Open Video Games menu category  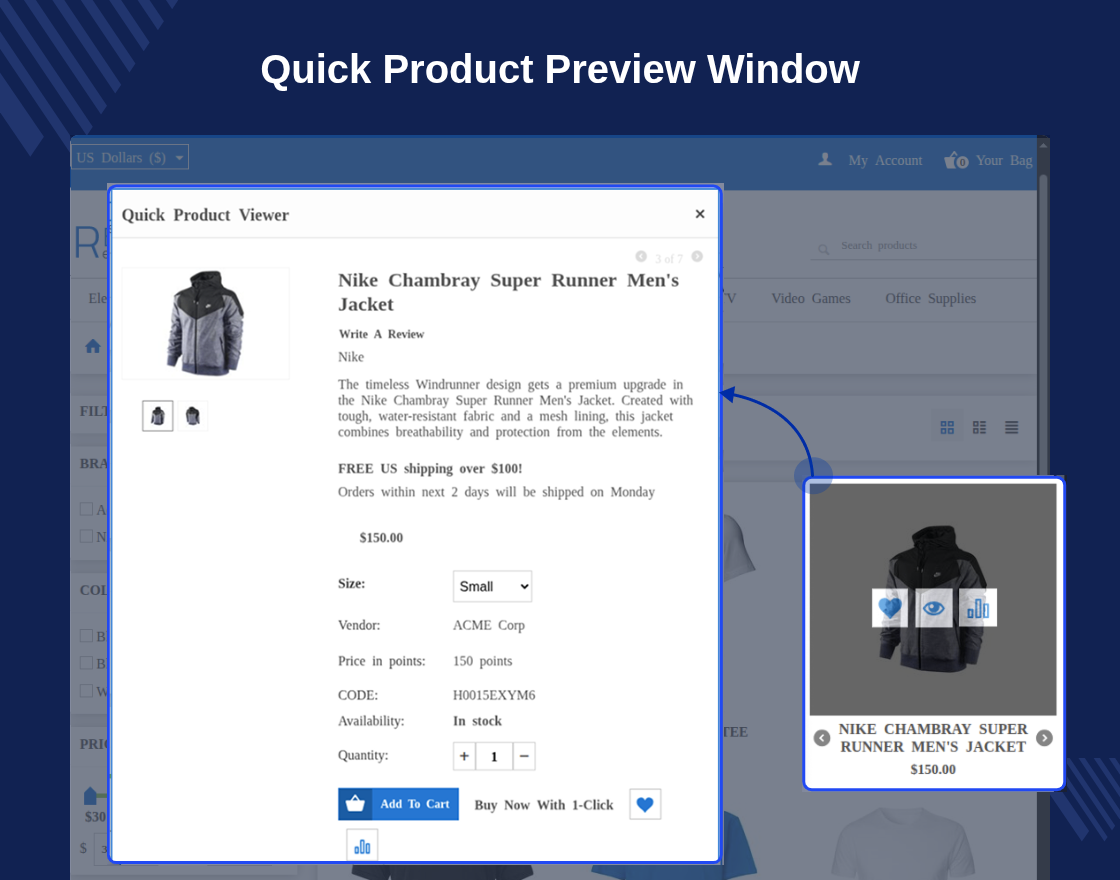click(811, 299)
